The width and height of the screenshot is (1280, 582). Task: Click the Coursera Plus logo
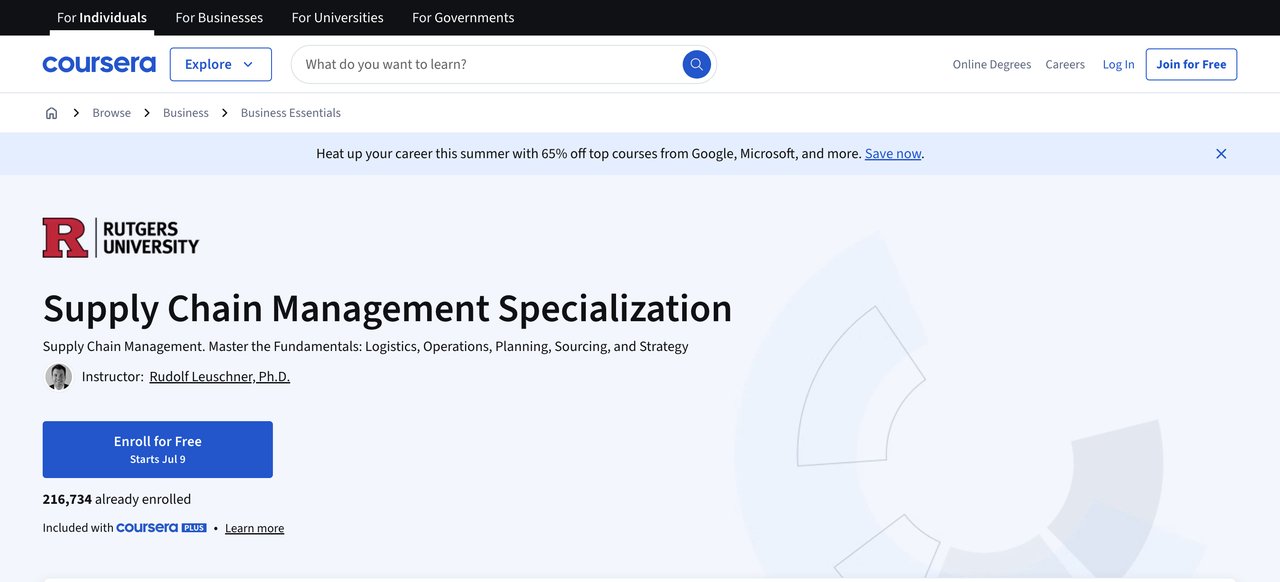161,527
